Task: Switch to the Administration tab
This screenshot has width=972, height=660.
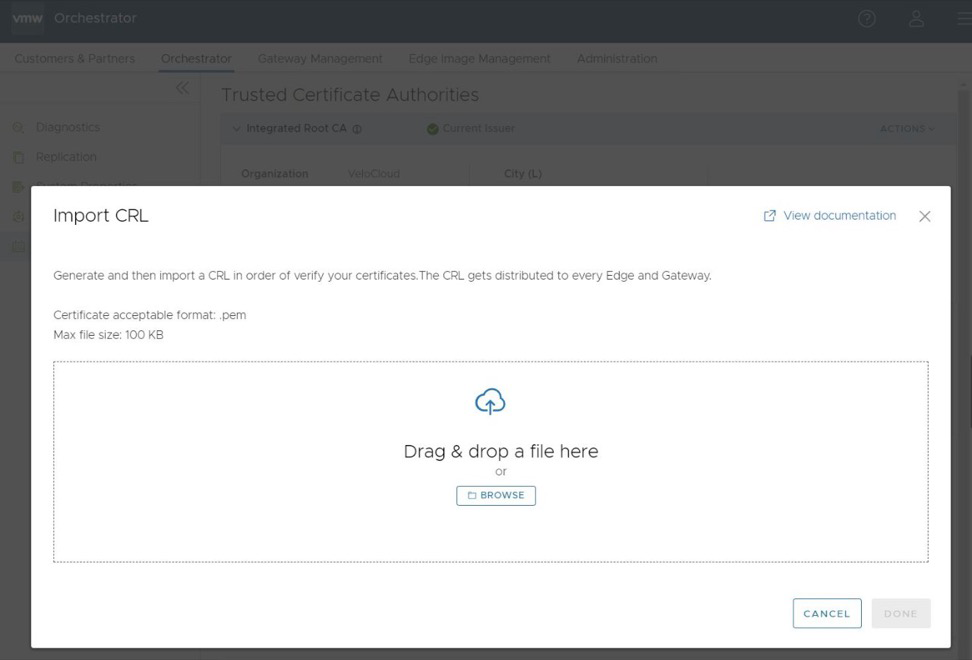Action: pyautogui.click(x=617, y=58)
